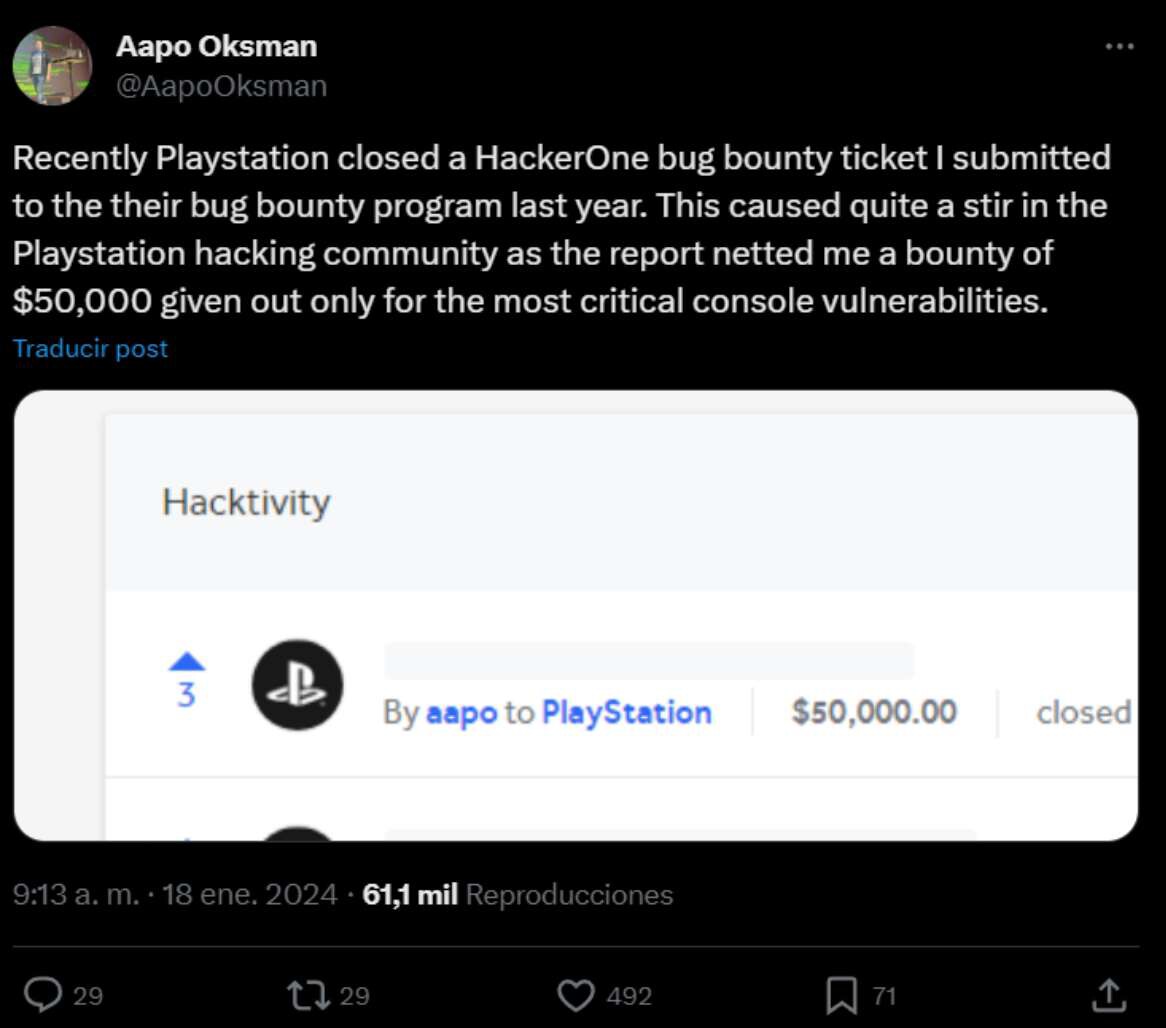Expand the replies count of 29

[88, 997]
